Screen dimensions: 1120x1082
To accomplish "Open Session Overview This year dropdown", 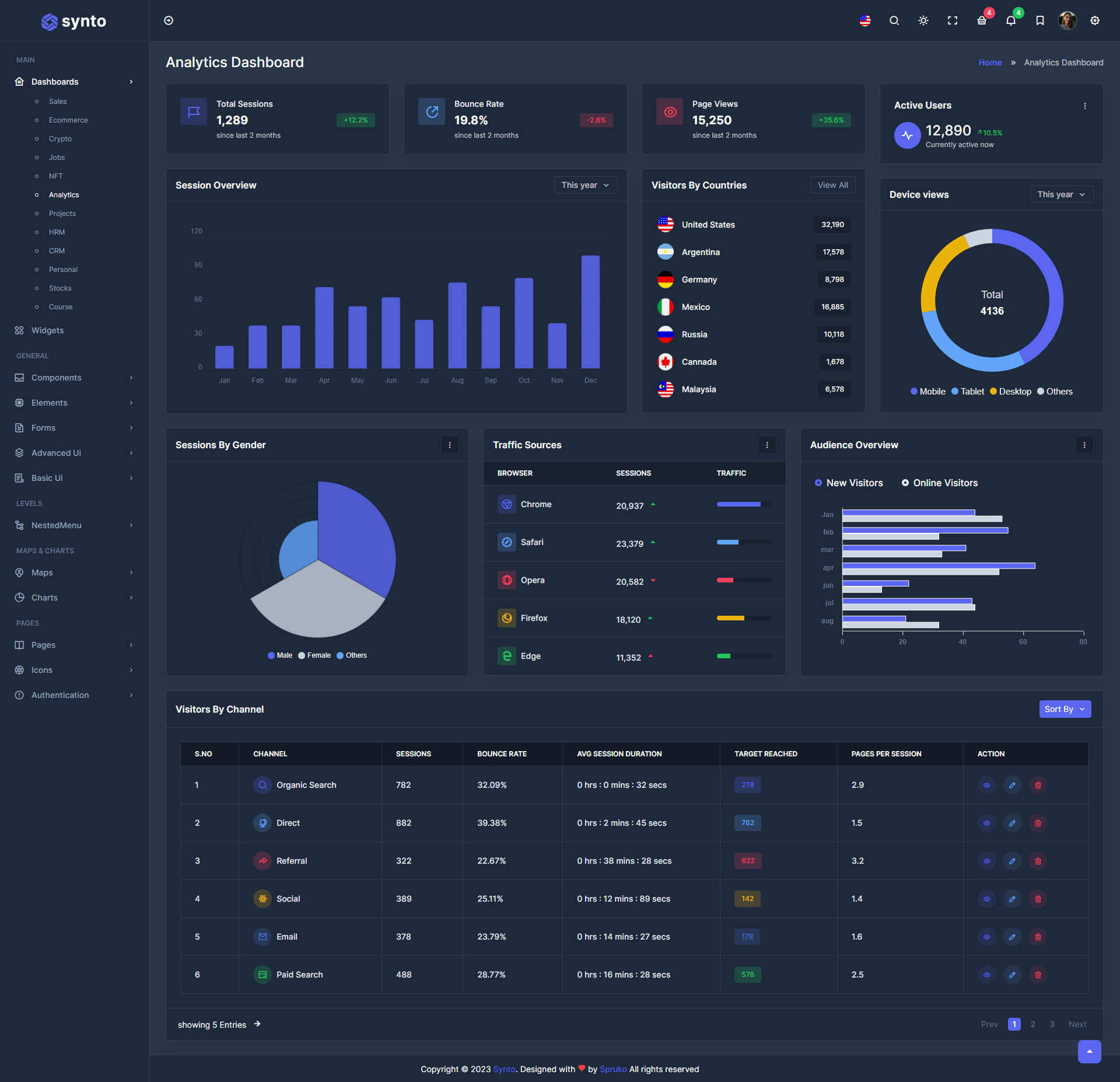I will coord(585,185).
